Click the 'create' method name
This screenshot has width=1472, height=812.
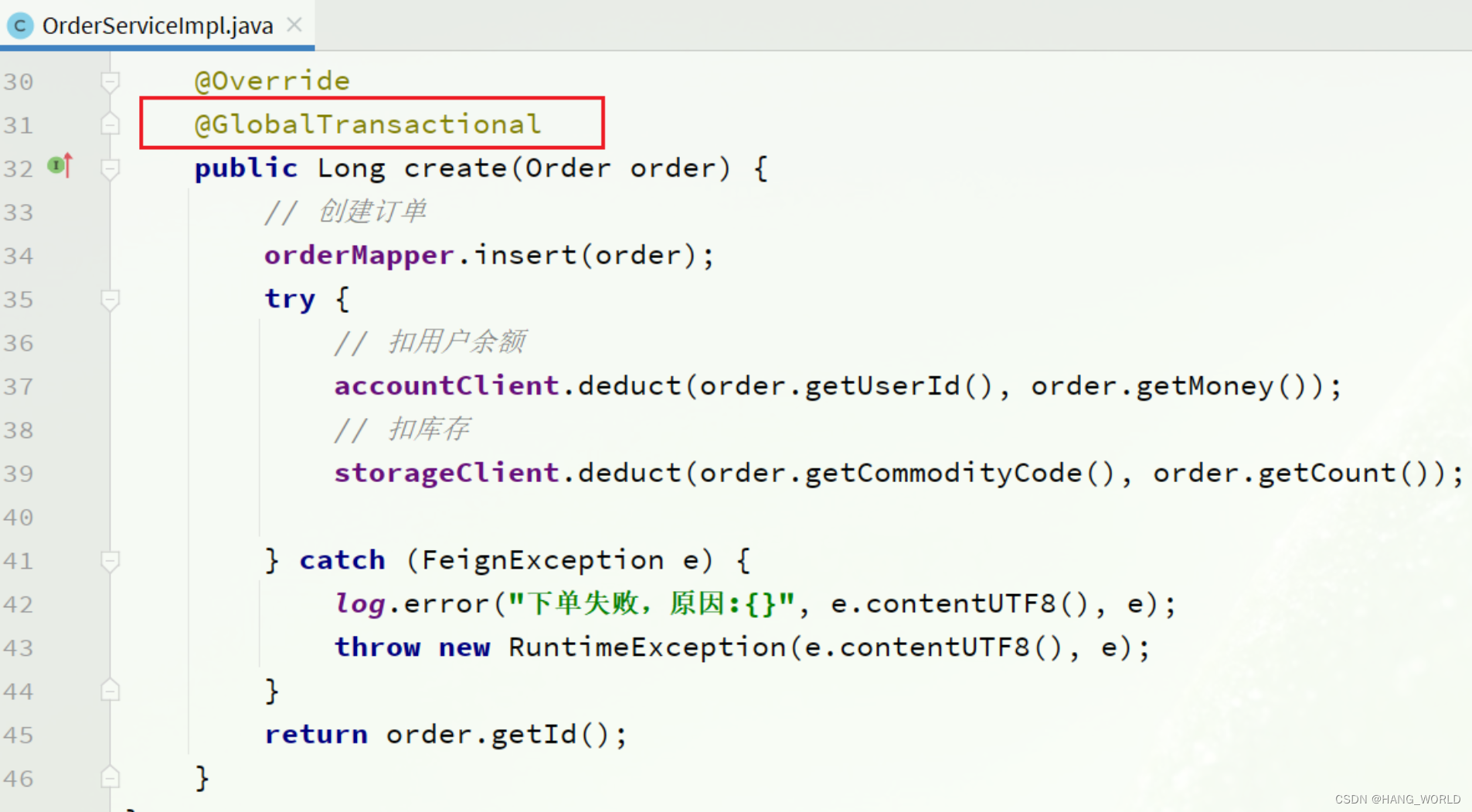click(x=455, y=168)
